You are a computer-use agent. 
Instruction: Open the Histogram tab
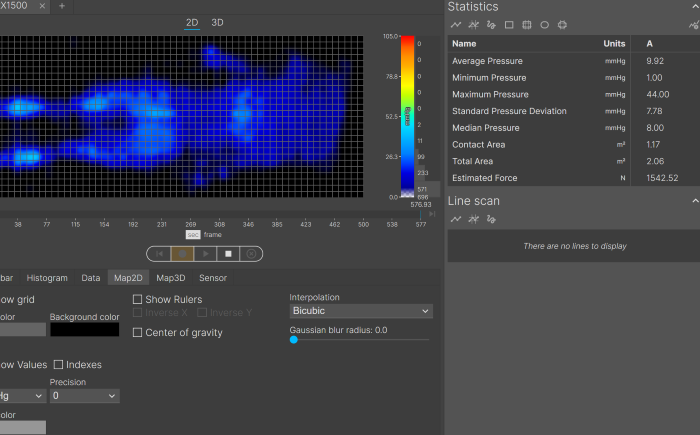(47, 278)
